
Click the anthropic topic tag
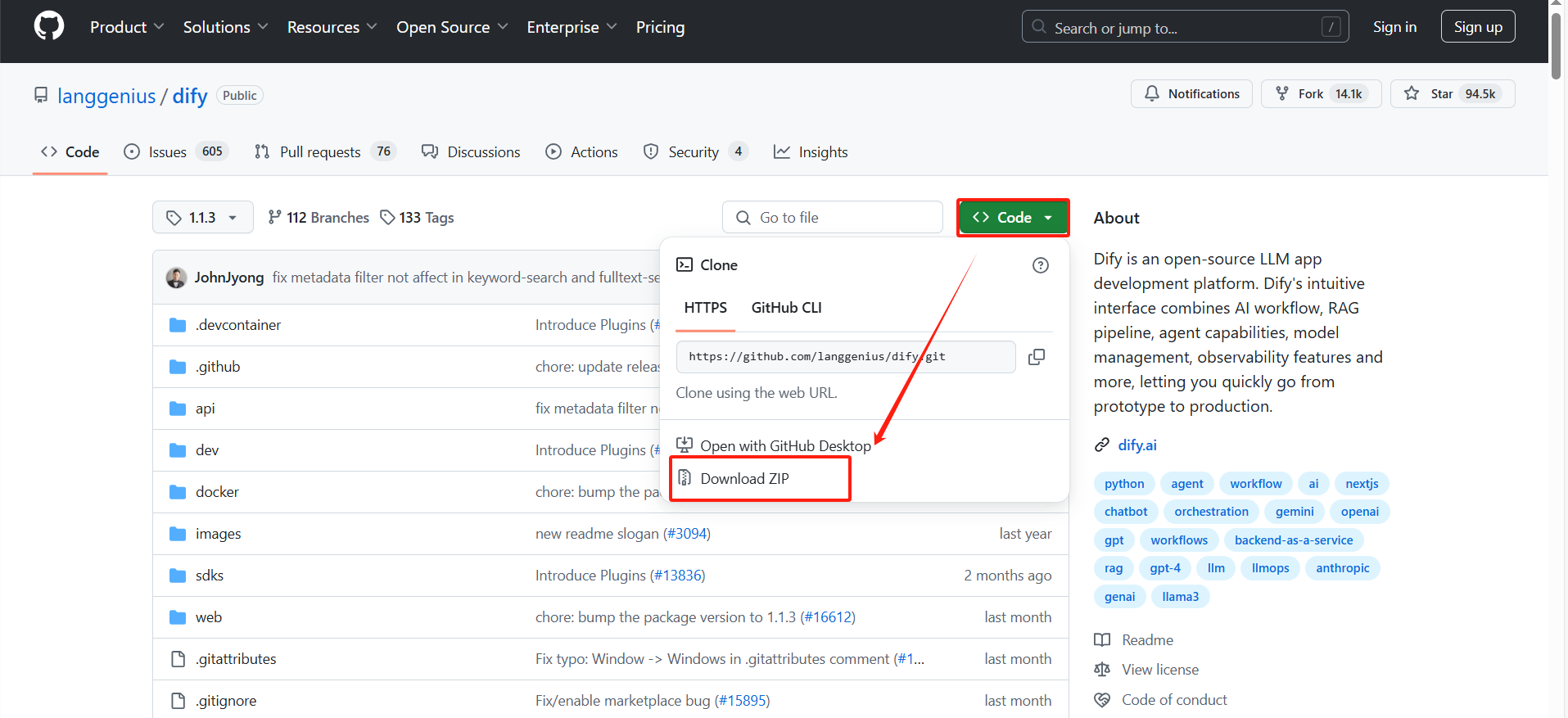pyautogui.click(x=1342, y=568)
